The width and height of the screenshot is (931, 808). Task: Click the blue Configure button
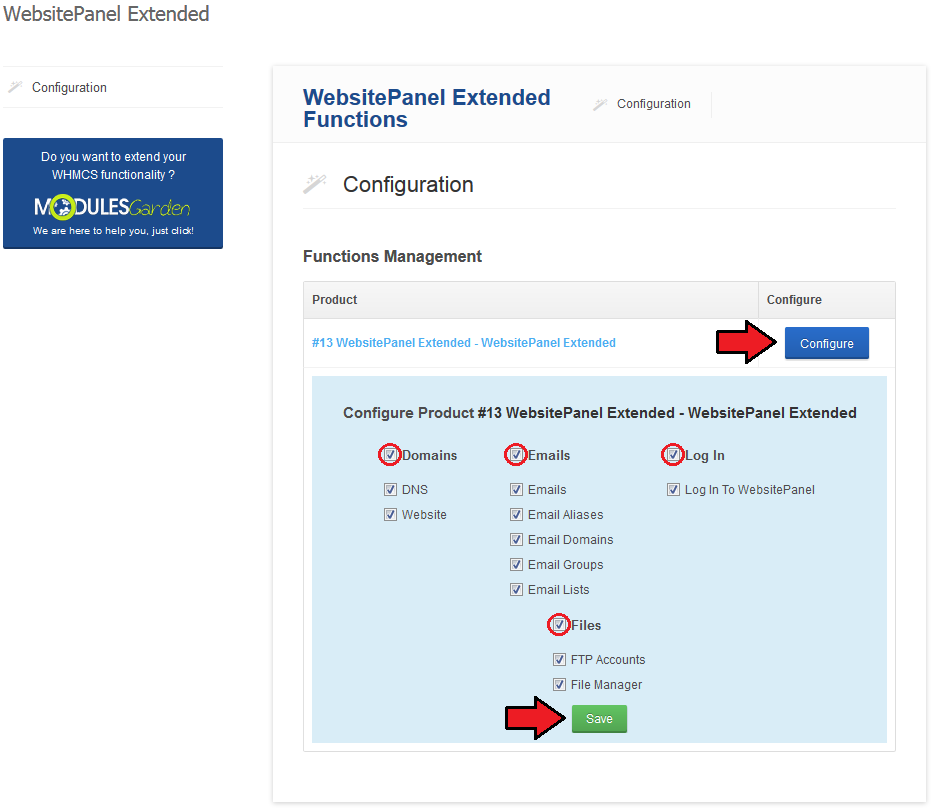point(826,343)
